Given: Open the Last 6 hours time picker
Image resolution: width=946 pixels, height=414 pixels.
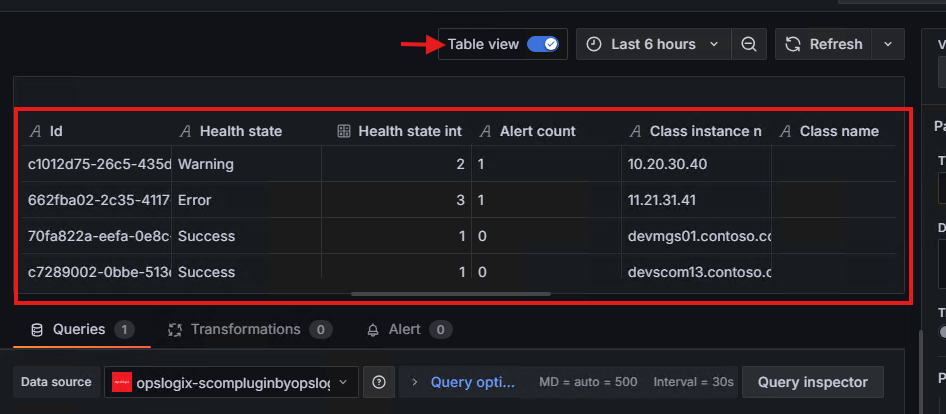Looking at the screenshot, I should point(652,44).
